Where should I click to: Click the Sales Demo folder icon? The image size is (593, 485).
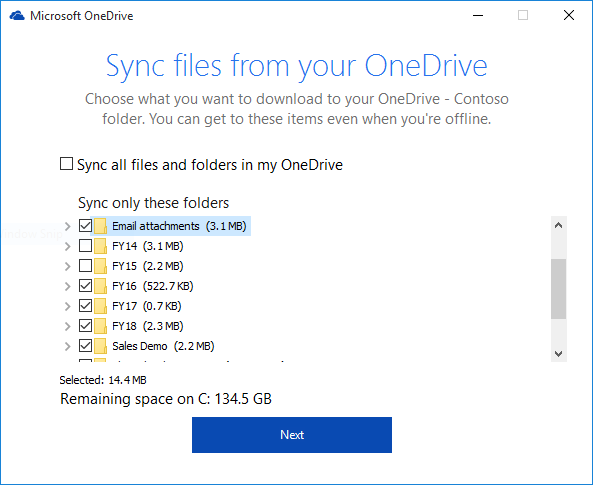pos(100,346)
